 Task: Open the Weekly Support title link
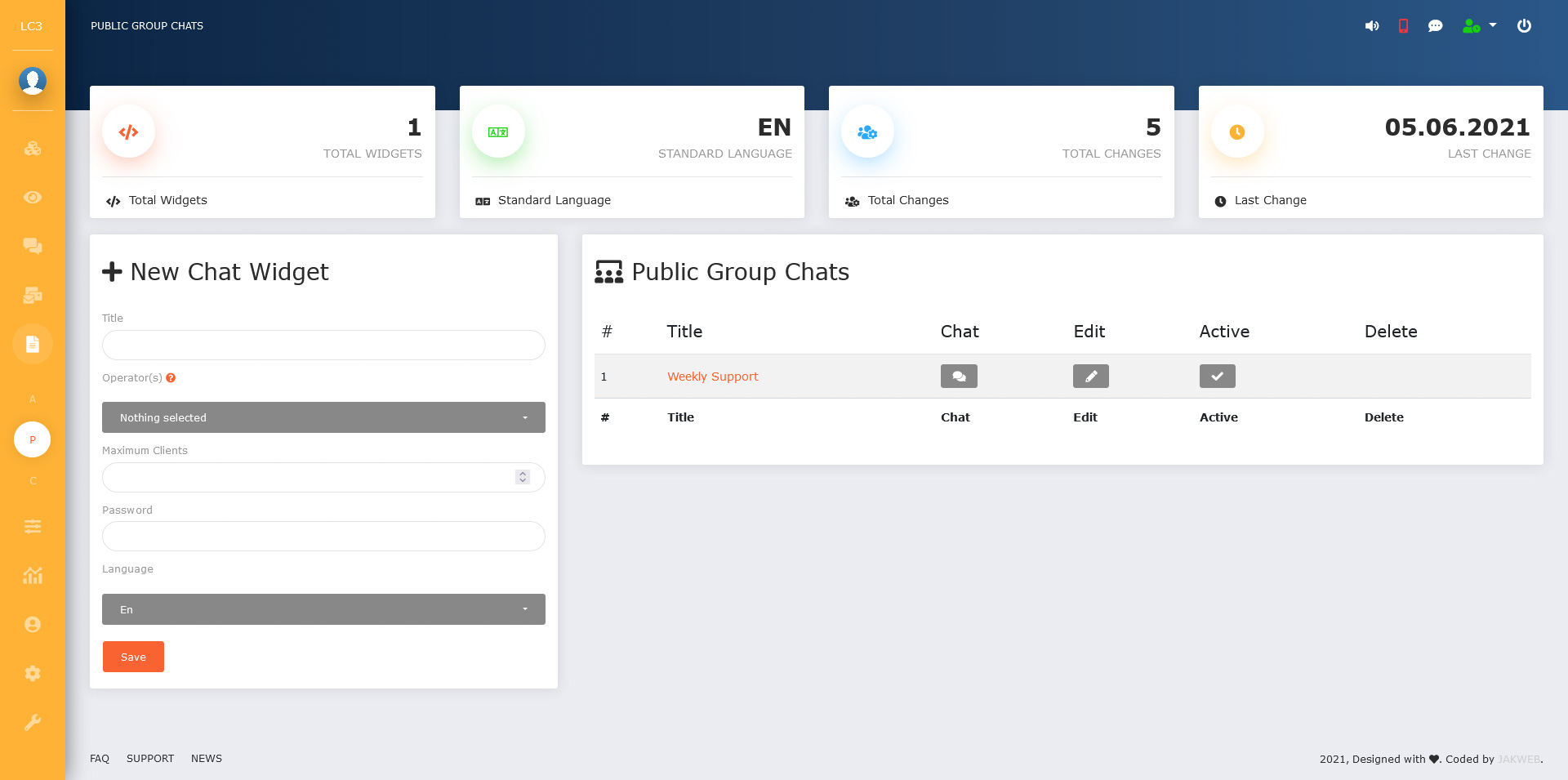point(712,377)
